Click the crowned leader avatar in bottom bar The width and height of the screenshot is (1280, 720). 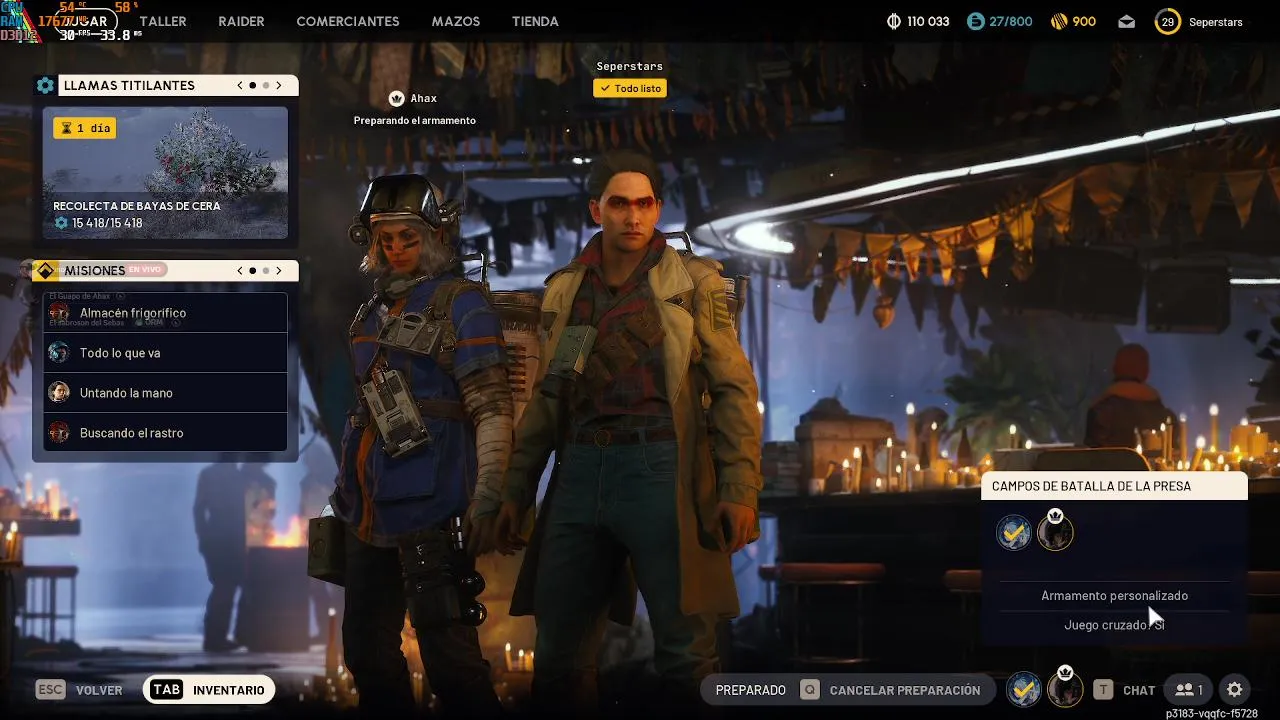[1065, 688]
